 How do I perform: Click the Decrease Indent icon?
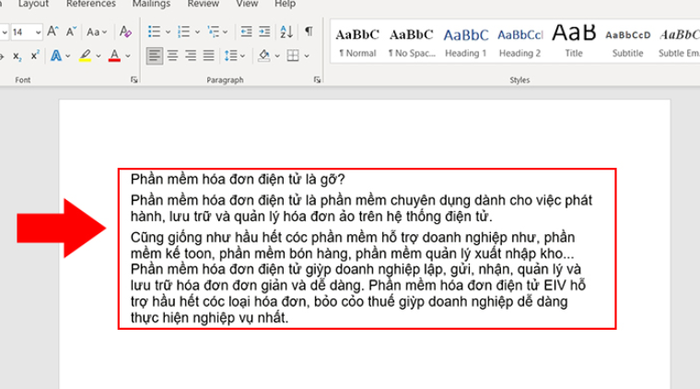[x=246, y=32]
